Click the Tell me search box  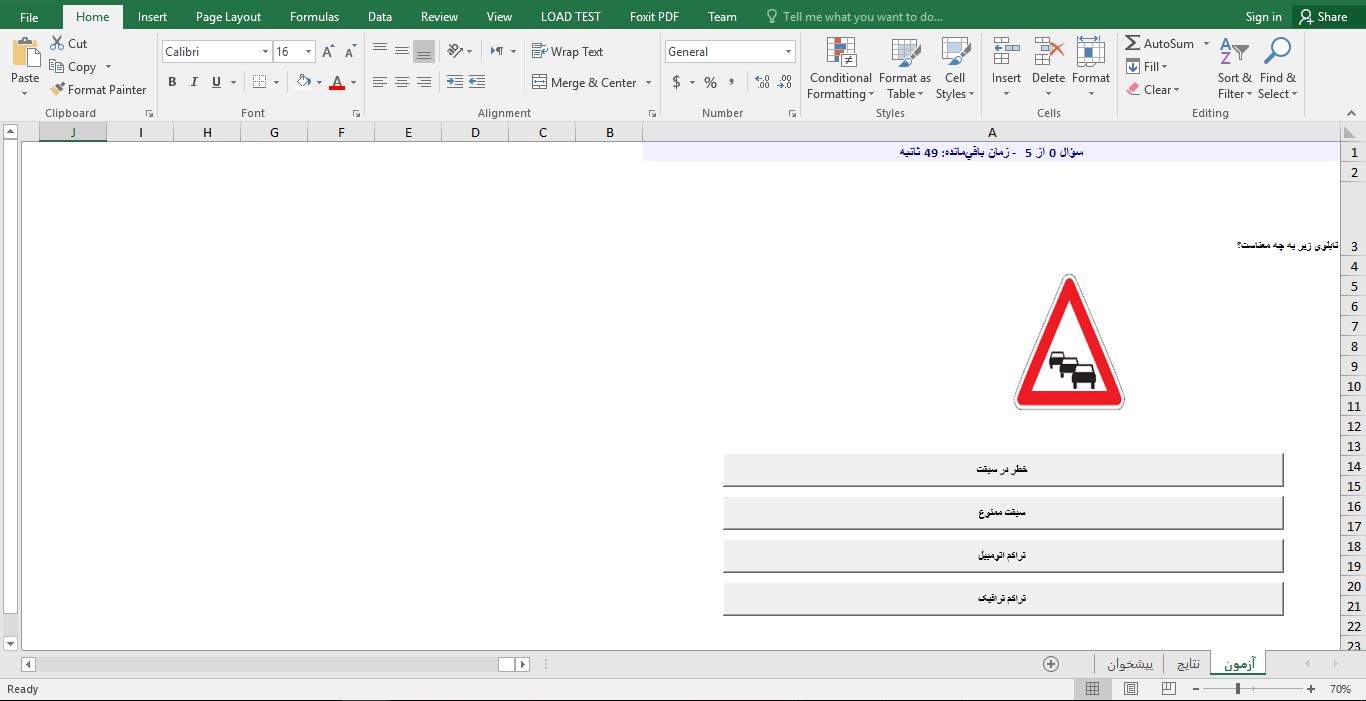pos(862,17)
